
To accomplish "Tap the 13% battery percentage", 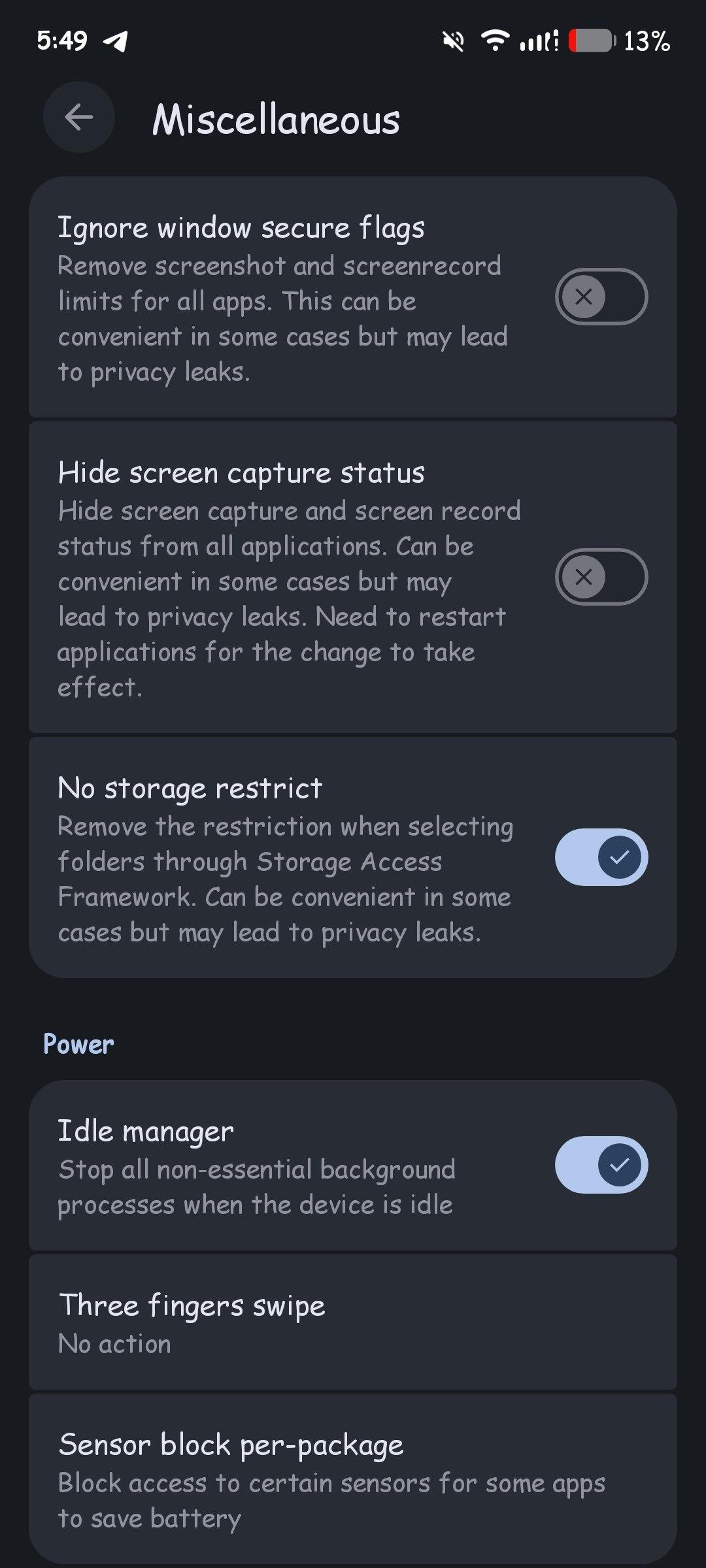I will point(647,41).
